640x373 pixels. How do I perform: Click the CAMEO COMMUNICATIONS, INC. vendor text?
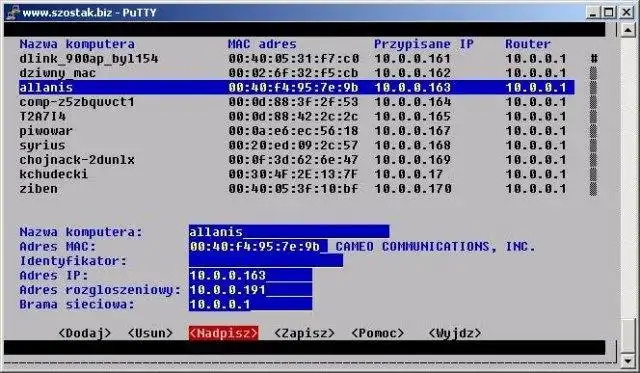tap(436, 246)
